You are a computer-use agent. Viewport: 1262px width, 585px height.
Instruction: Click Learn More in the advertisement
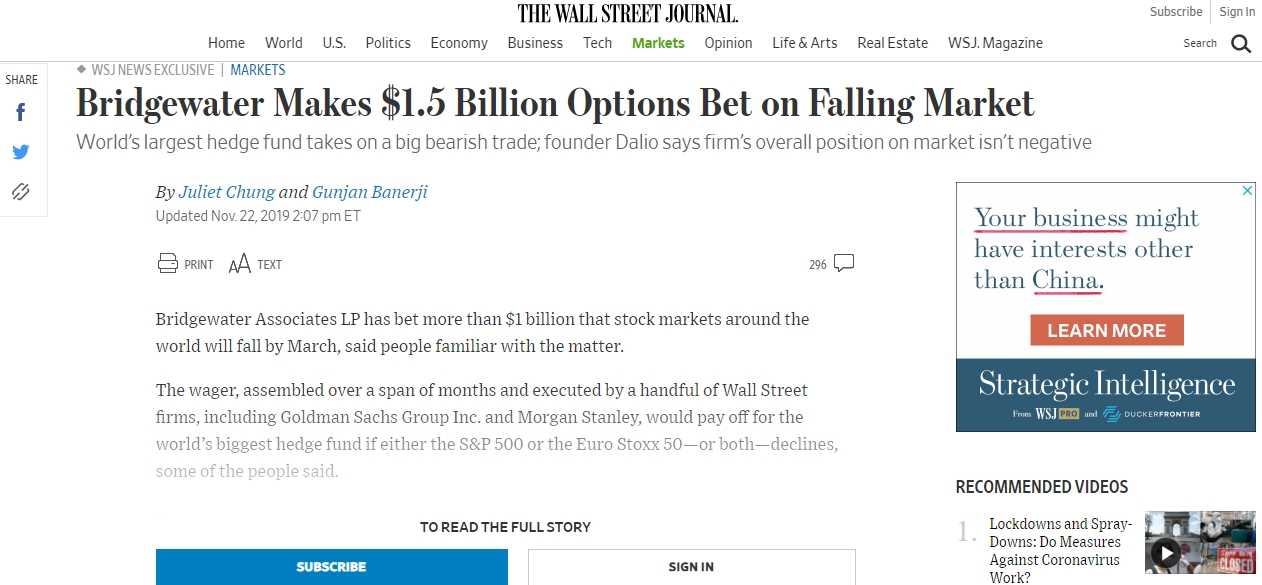pyautogui.click(x=1106, y=330)
